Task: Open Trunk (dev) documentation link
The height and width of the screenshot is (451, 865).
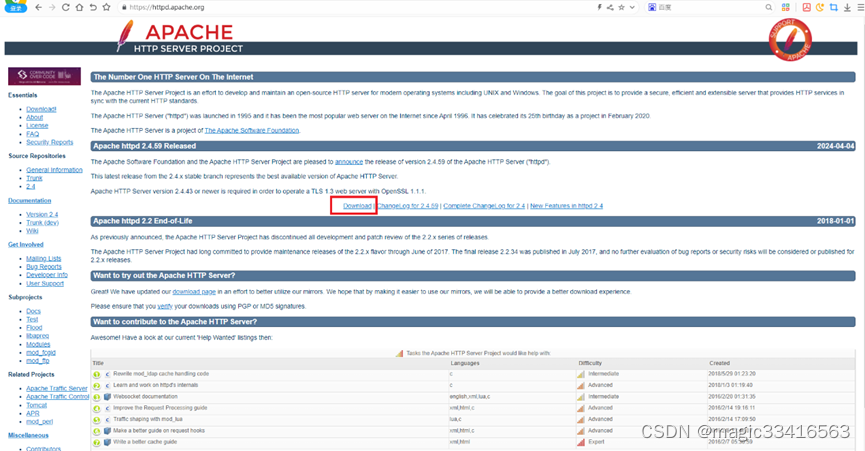Action: click(x=42, y=223)
